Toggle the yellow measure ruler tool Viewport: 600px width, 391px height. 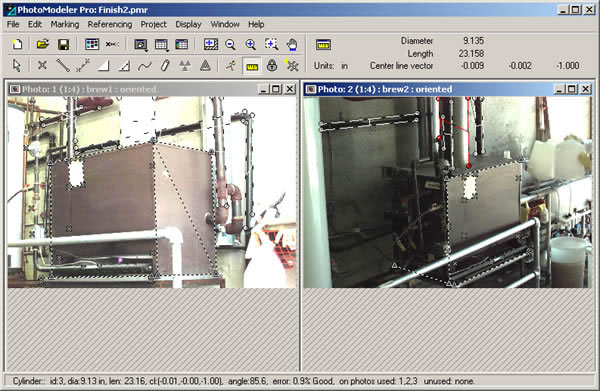(252, 67)
